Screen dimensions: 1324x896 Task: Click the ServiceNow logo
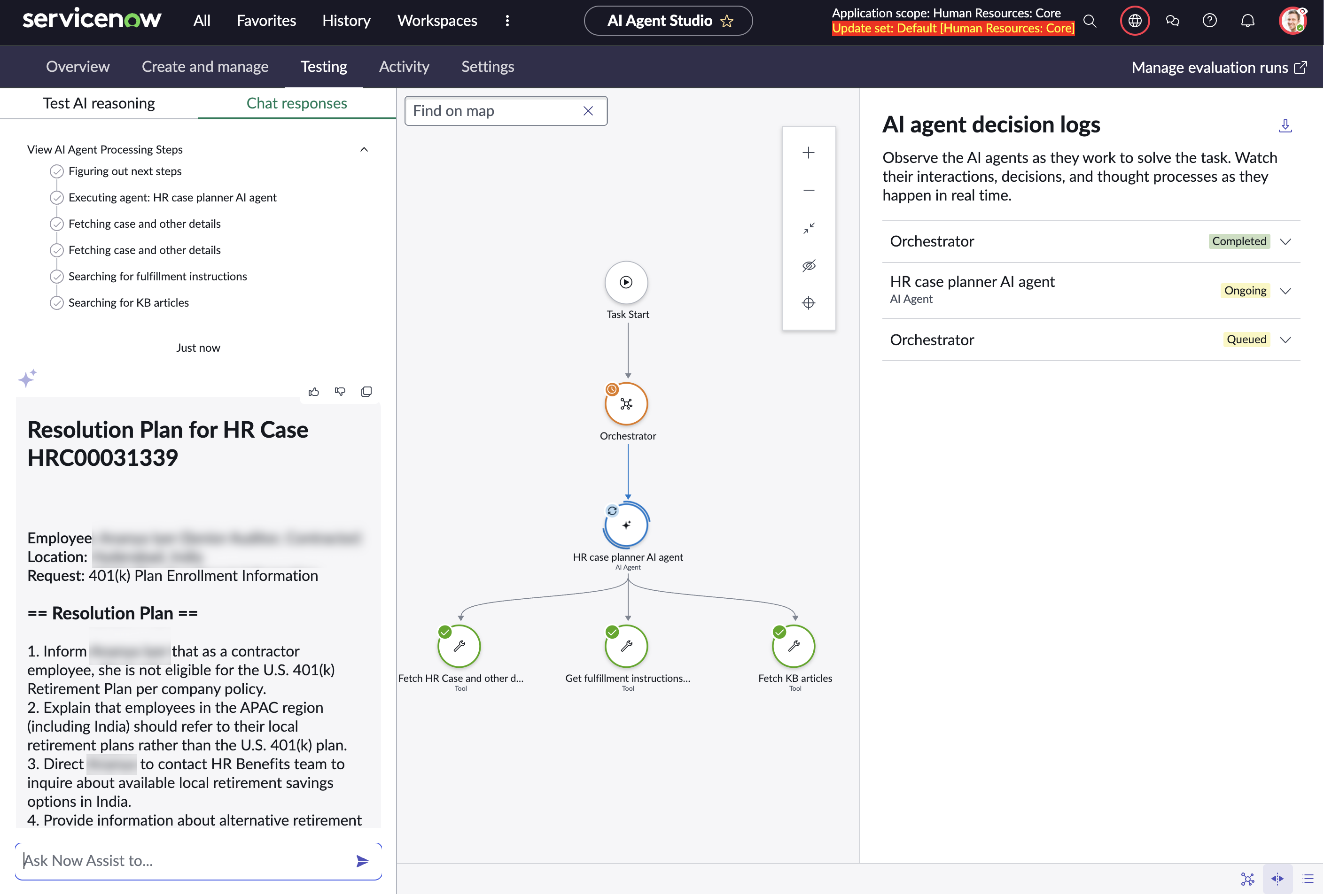pyautogui.click(x=92, y=20)
